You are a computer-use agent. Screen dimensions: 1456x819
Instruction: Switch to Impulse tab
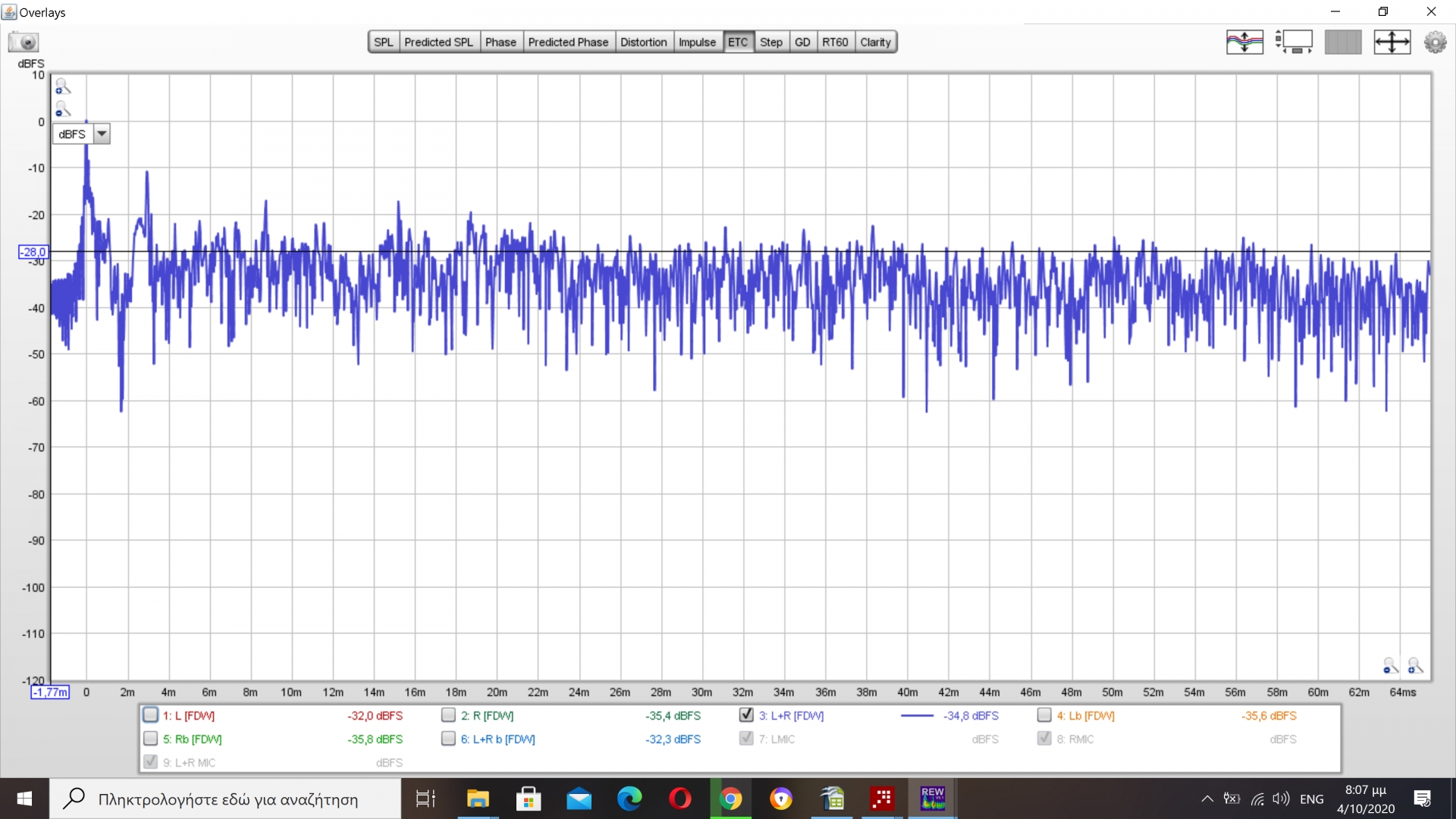pyautogui.click(x=697, y=42)
